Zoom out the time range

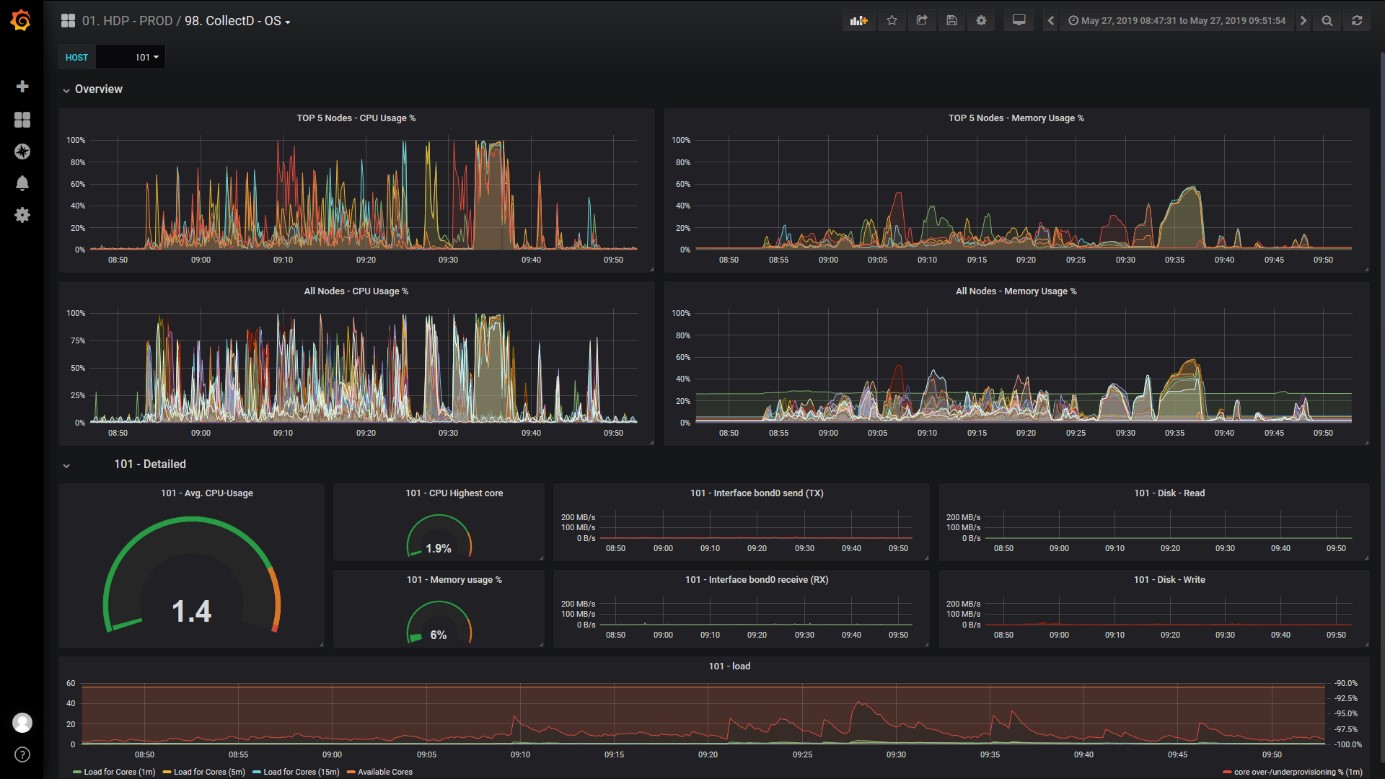click(x=1327, y=20)
